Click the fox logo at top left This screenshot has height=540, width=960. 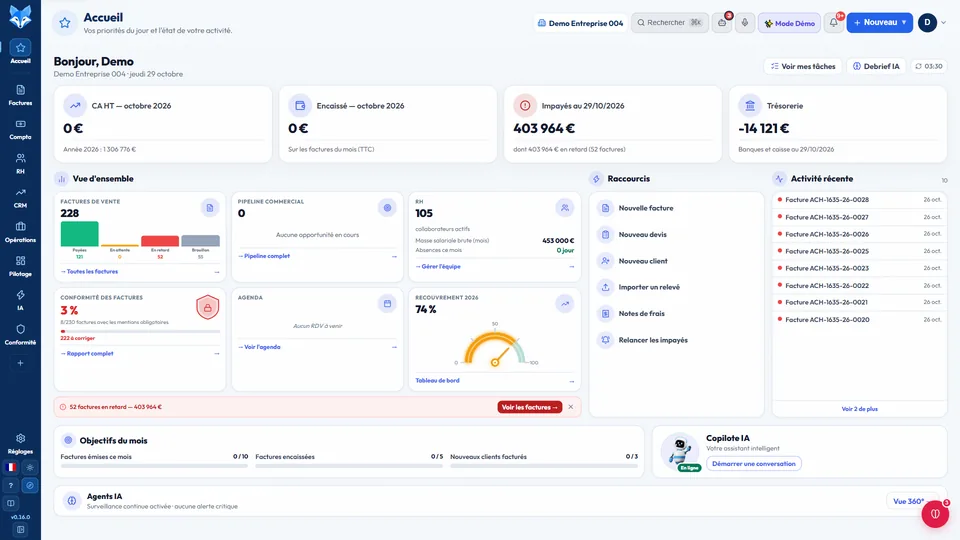click(x=20, y=17)
